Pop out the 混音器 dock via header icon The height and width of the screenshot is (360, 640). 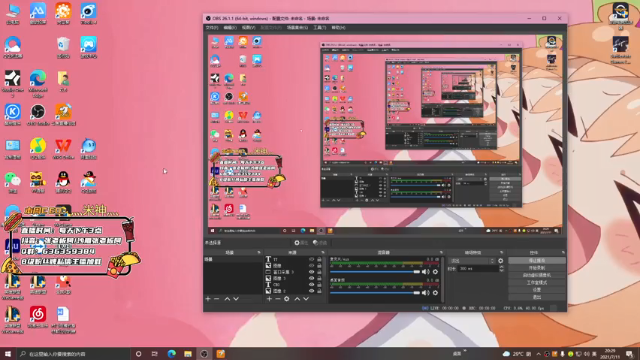[441, 253]
